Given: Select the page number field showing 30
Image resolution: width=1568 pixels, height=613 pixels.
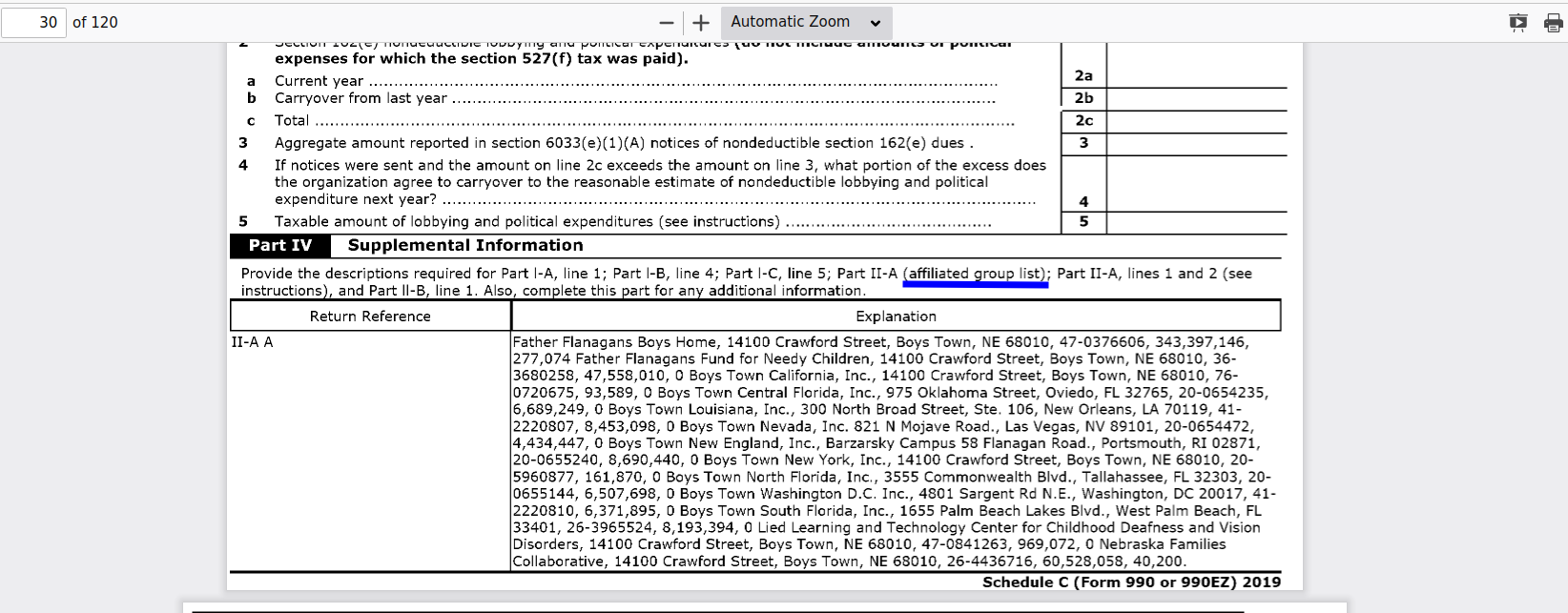Looking at the screenshot, I should 34,22.
